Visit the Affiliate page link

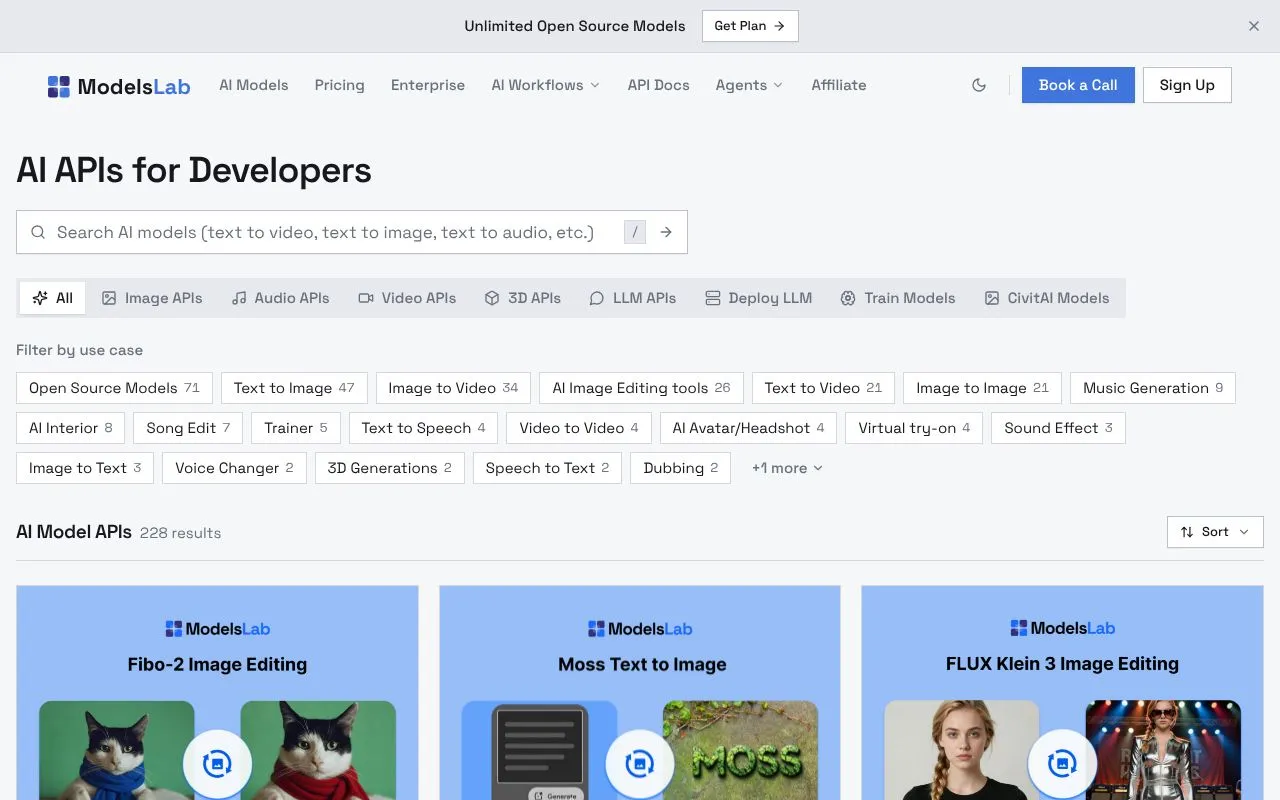pyautogui.click(x=839, y=85)
